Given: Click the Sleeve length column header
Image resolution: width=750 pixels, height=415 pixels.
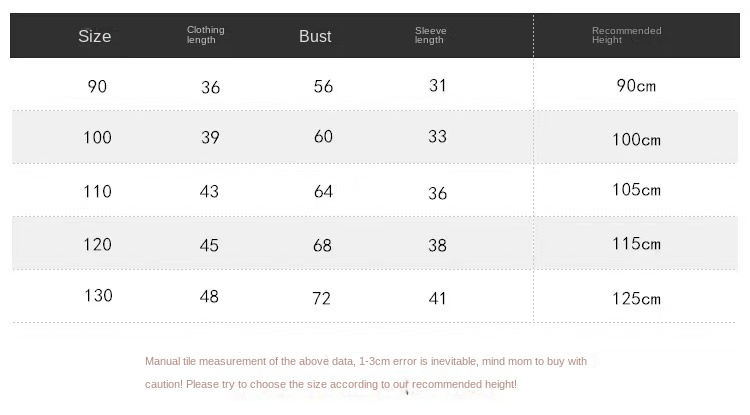Looking at the screenshot, I should pos(430,35).
